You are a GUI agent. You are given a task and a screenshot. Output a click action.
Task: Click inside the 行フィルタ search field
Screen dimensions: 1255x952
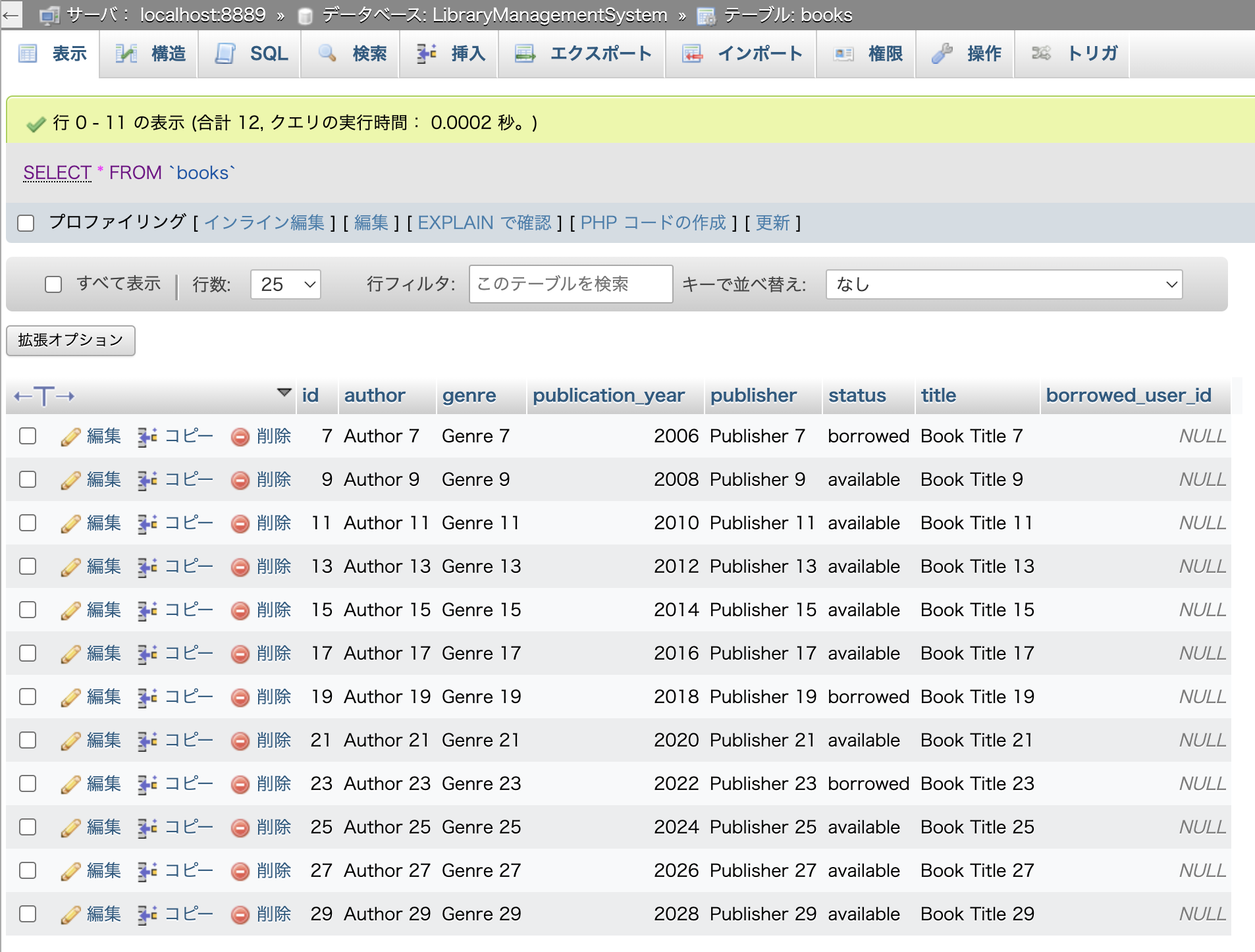[570, 284]
